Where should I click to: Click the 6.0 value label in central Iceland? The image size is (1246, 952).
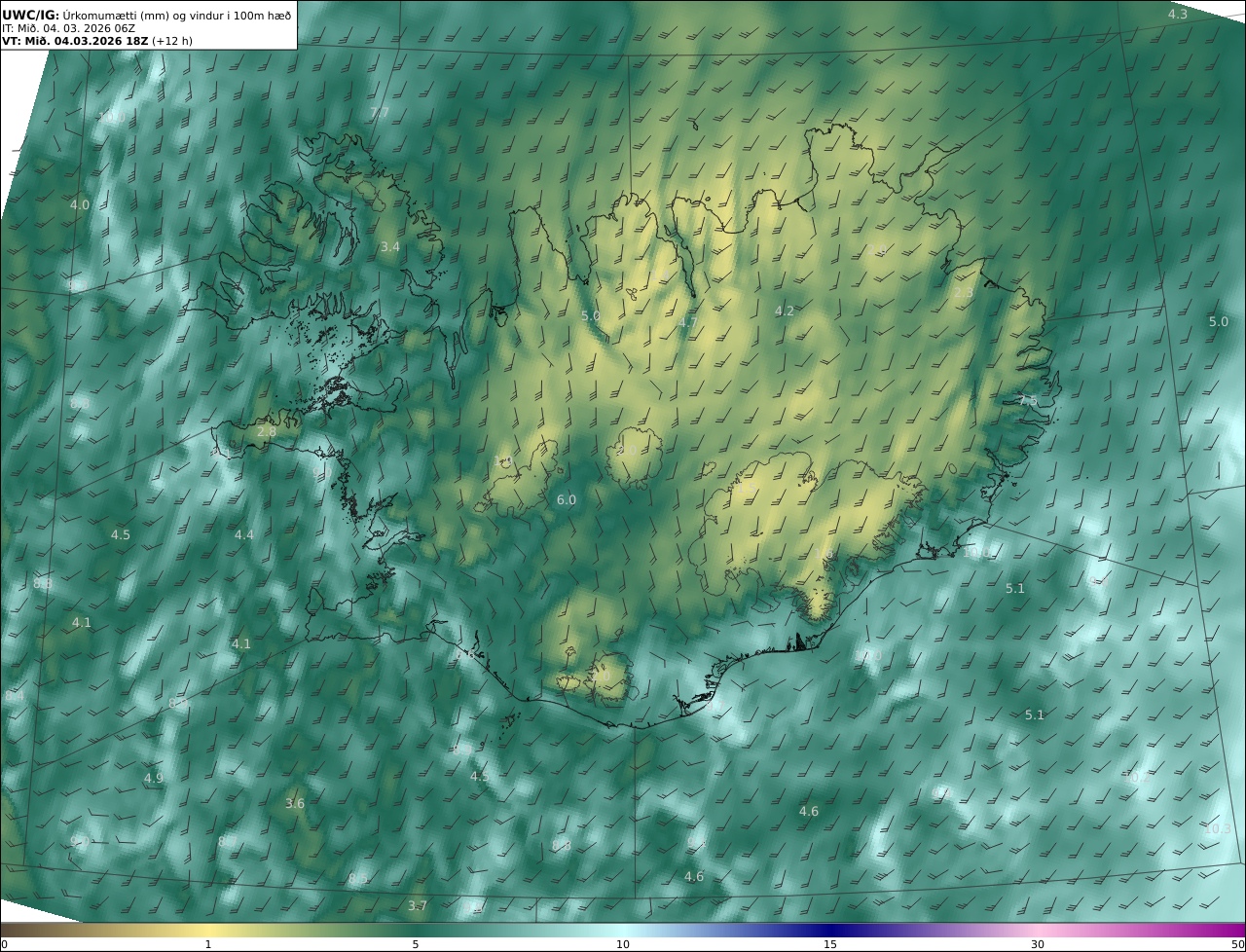pyautogui.click(x=567, y=500)
